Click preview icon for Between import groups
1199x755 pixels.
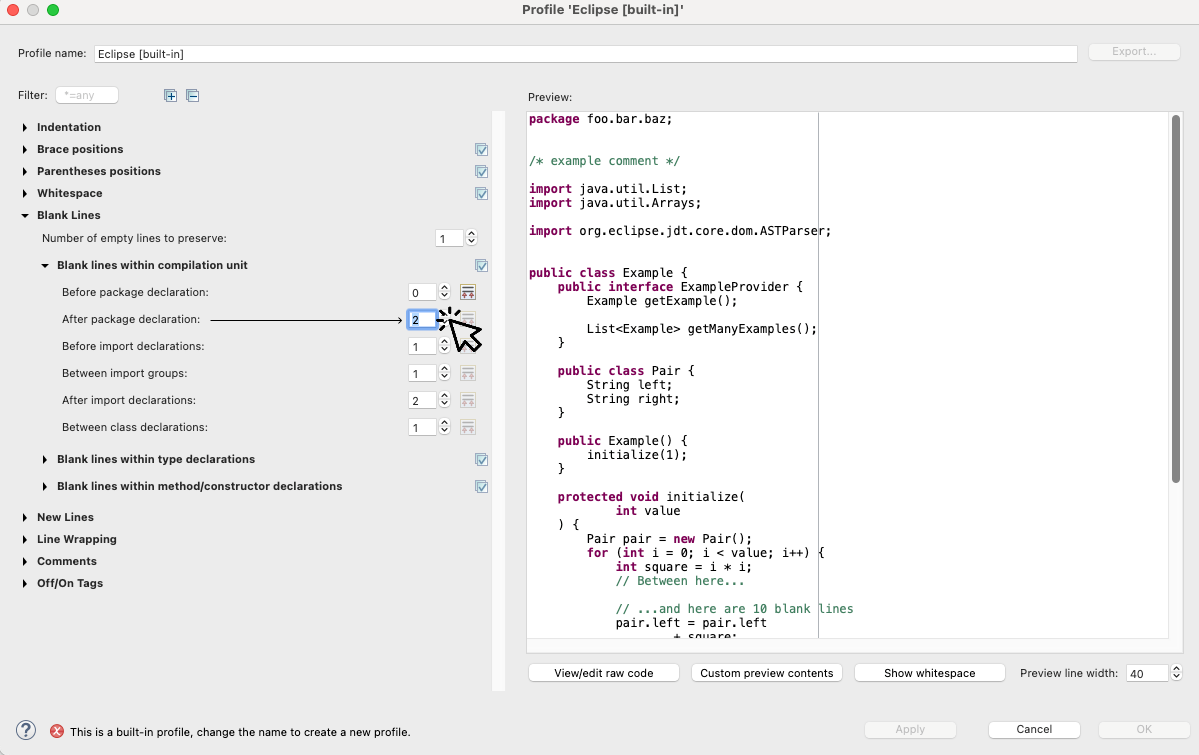click(468, 373)
